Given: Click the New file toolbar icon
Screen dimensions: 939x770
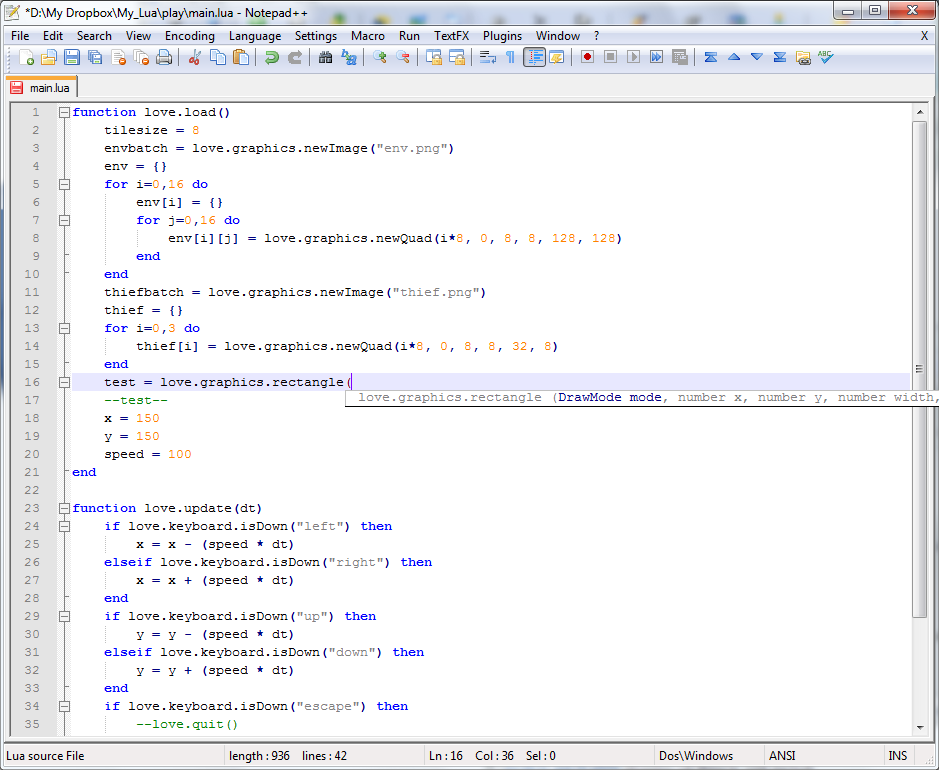Looking at the screenshot, I should 26,58.
